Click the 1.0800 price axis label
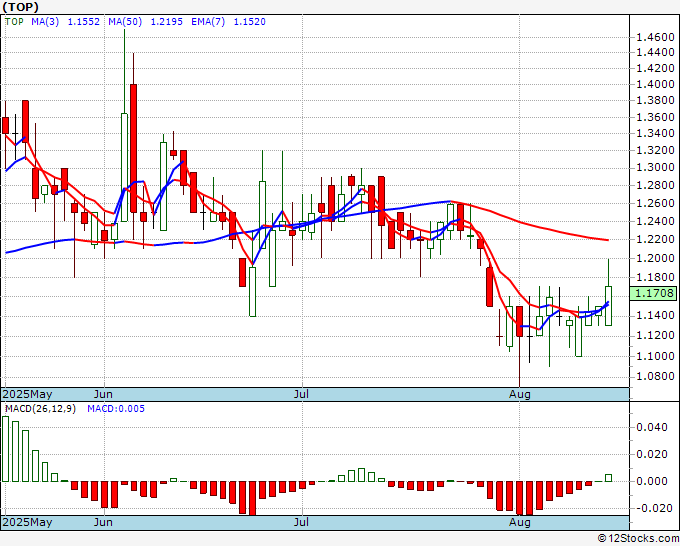 (655, 376)
